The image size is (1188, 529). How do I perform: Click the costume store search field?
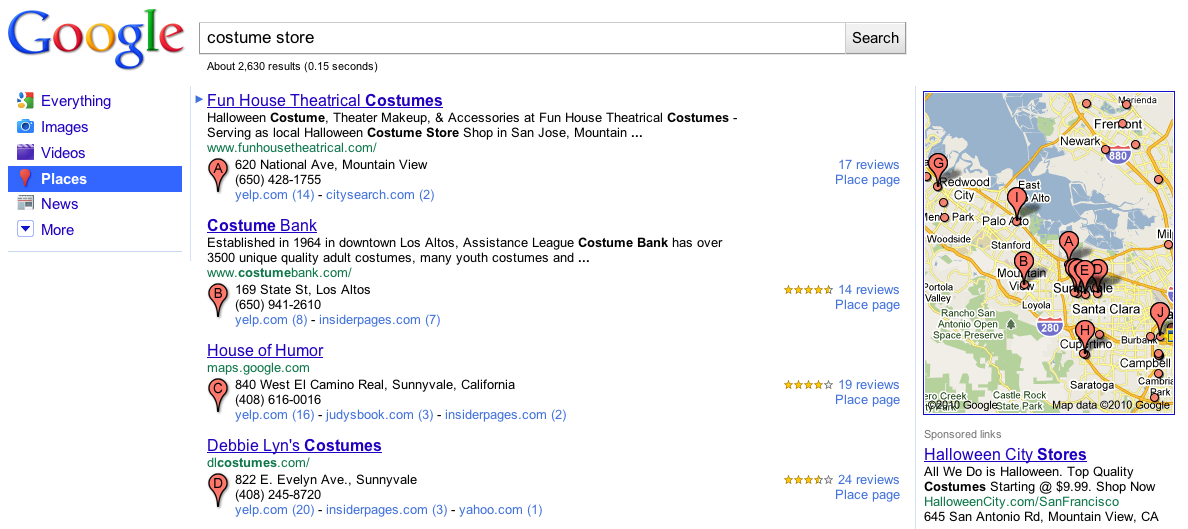(522, 38)
